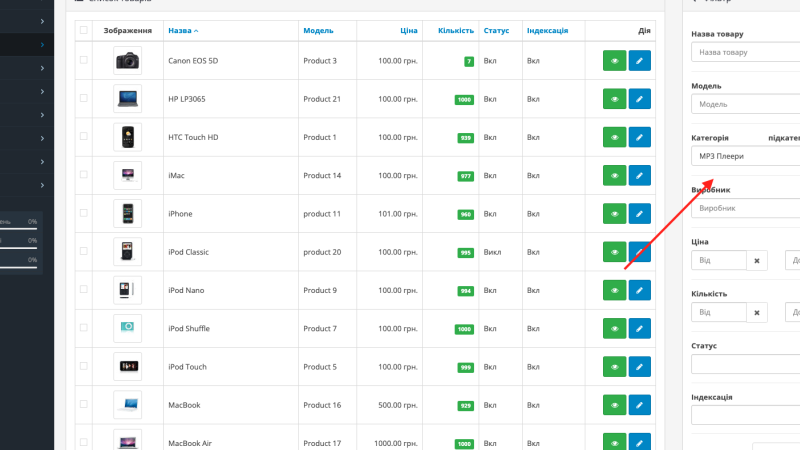Open the iPod Shuffle product thumbnail
Image resolution: width=800 pixels, height=450 pixels.
click(128, 328)
